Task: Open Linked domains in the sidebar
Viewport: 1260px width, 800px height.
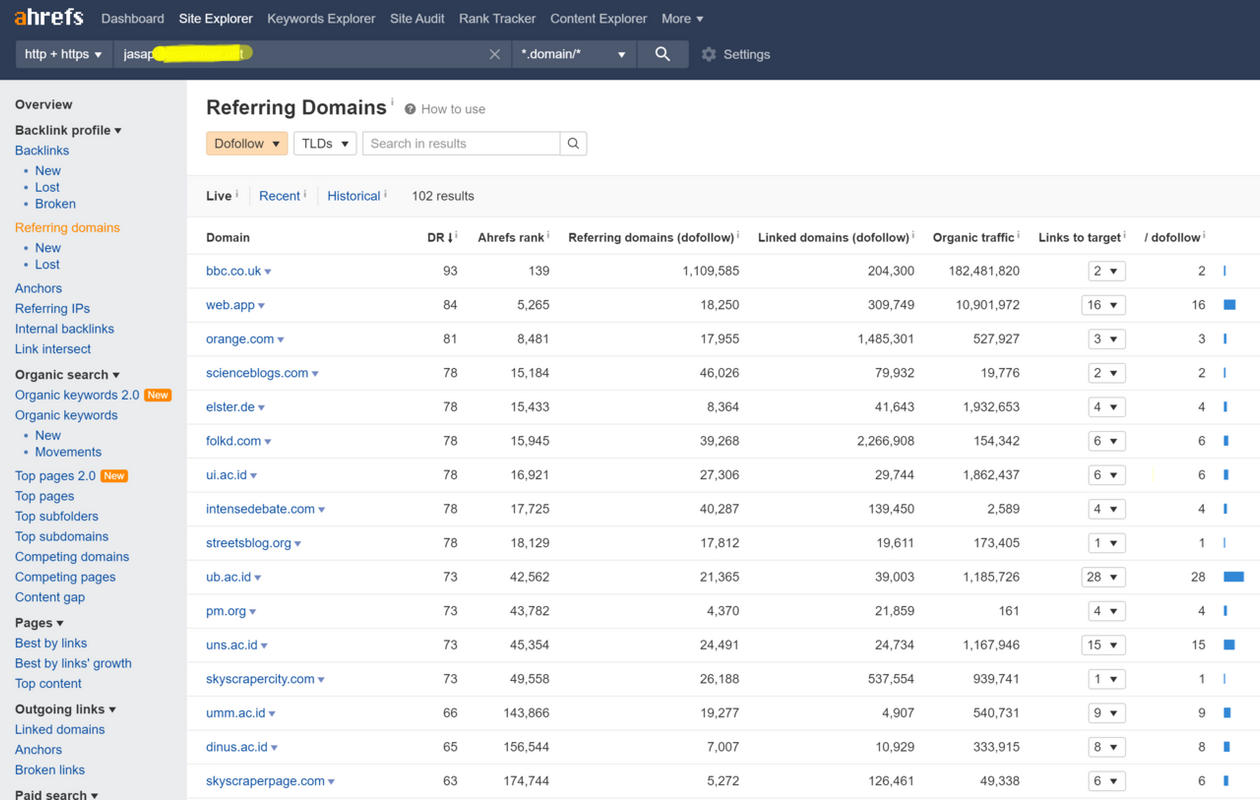Action: coord(60,729)
